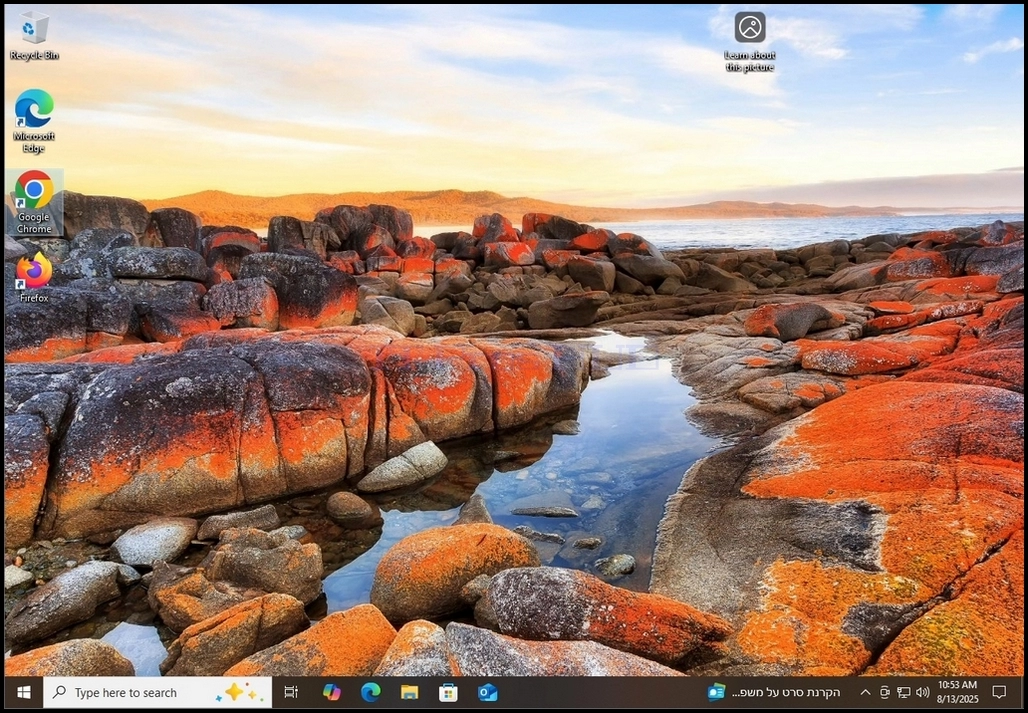Select the Google Chrome desktop shortcut
Viewport: 1028px width, 713px height.
coord(34,202)
